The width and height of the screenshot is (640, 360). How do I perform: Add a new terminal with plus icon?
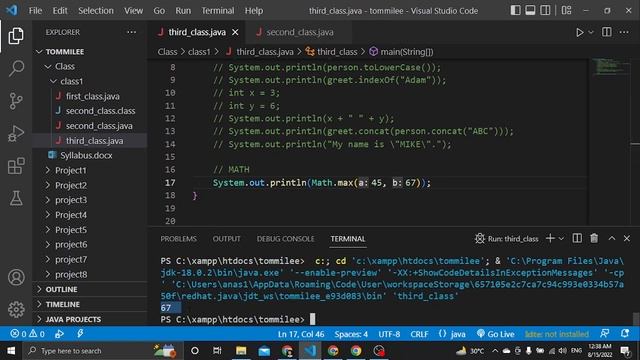pos(550,238)
